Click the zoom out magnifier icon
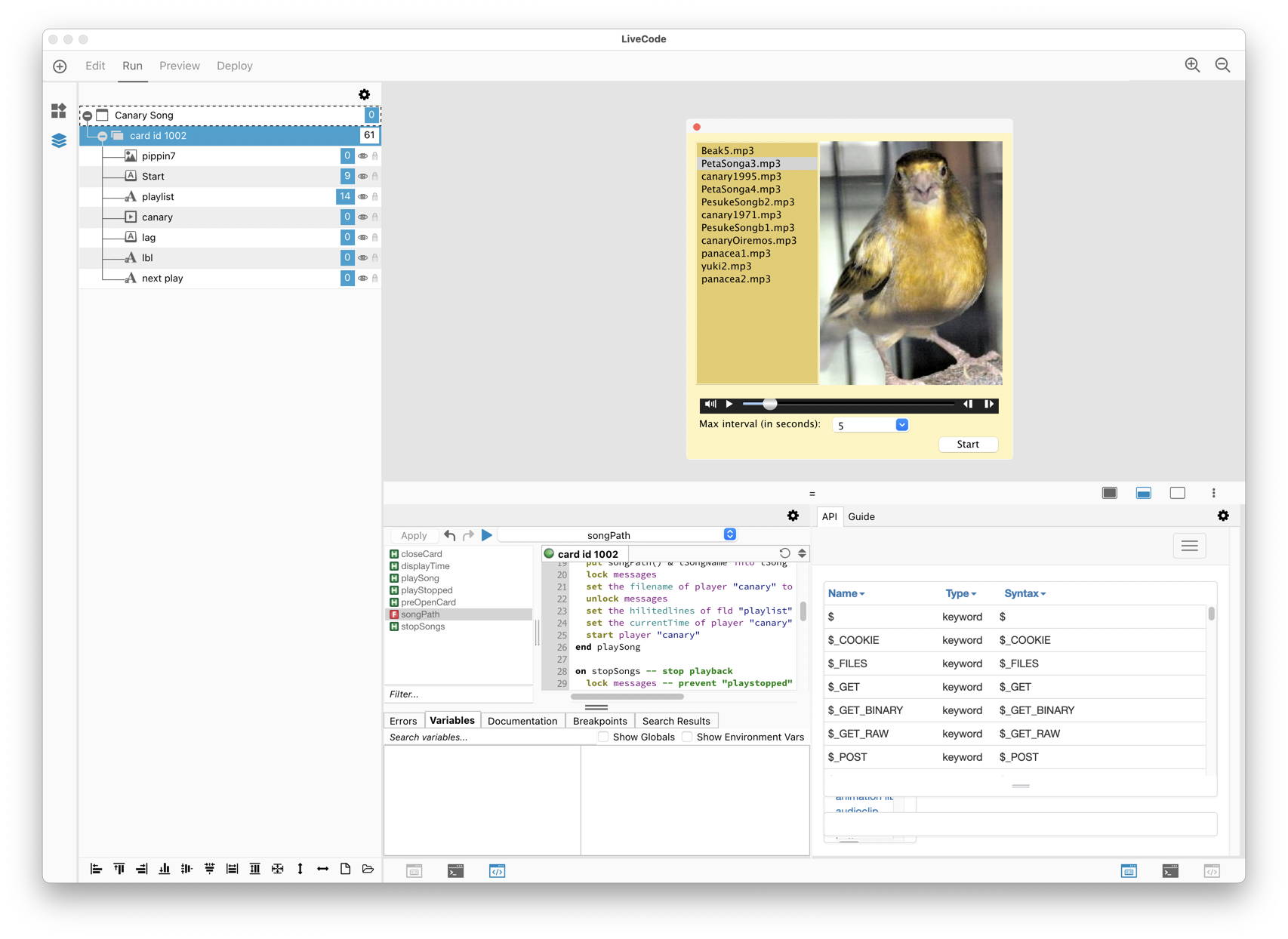Screen dimensions: 1288x939 (1222, 66)
